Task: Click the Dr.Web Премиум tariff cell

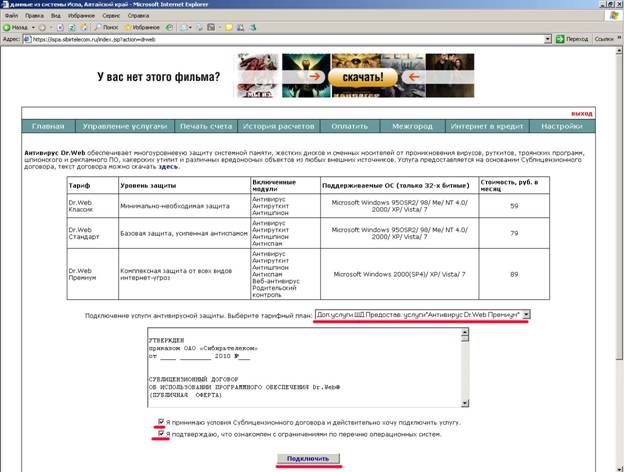Action: click(x=93, y=274)
